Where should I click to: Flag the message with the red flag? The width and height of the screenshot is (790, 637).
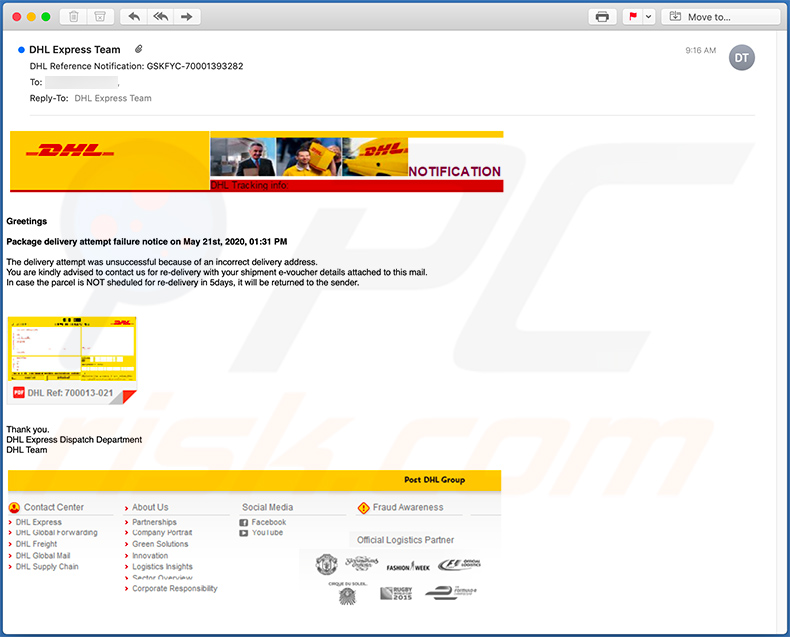pyautogui.click(x=633, y=17)
